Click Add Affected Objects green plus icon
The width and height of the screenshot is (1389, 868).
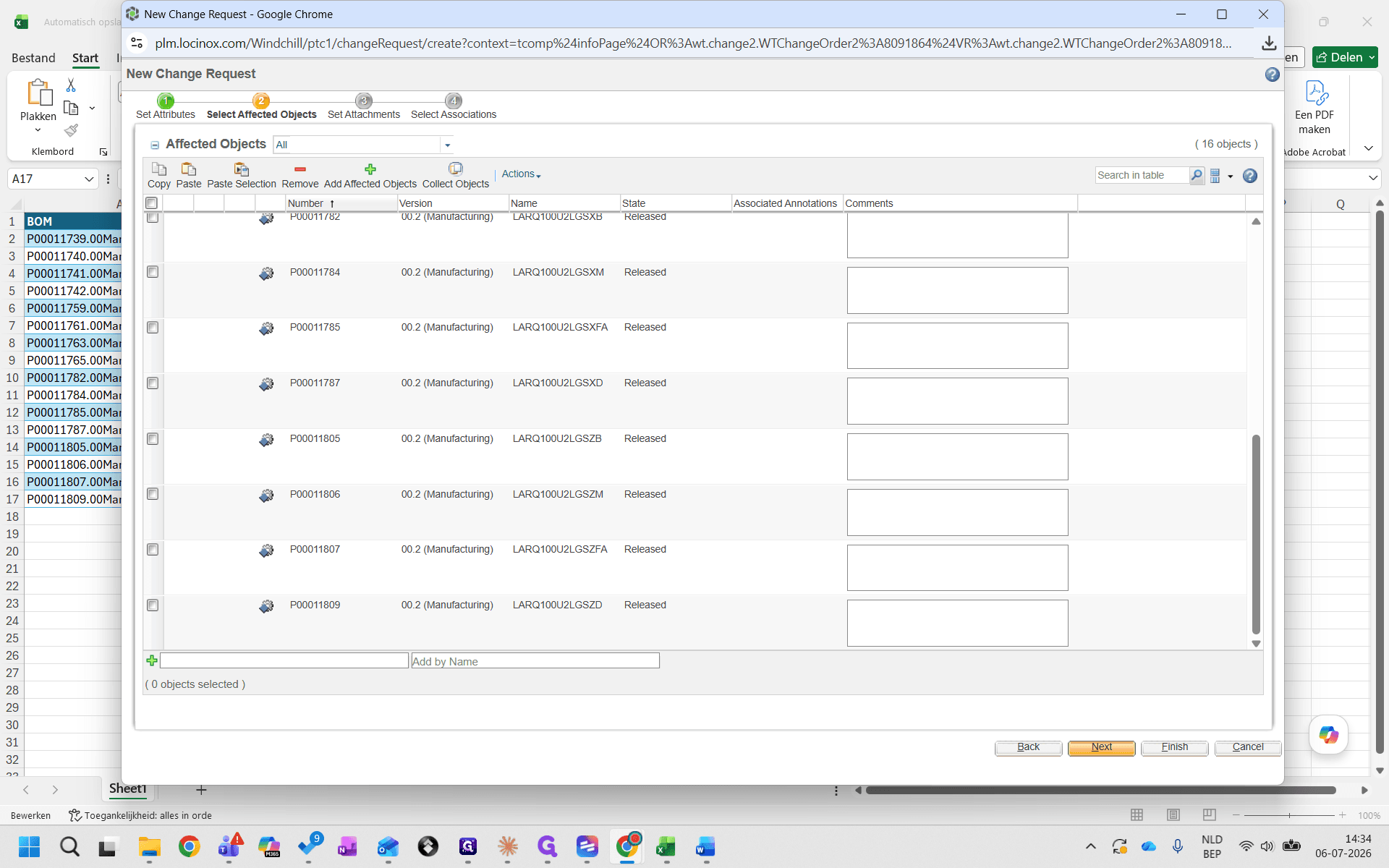[x=370, y=169]
